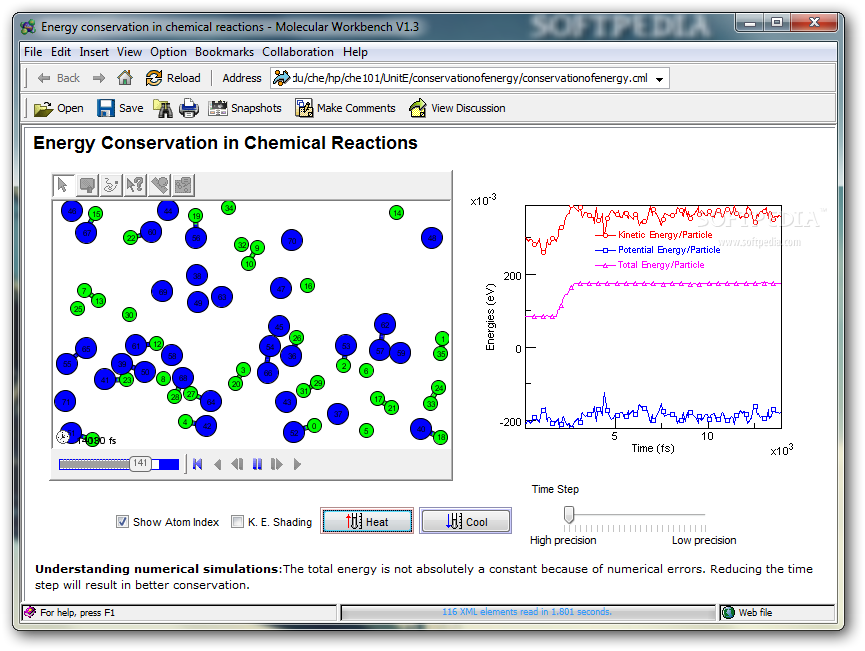Open the Snapshots gallery
865x651 pixels.
244,108
